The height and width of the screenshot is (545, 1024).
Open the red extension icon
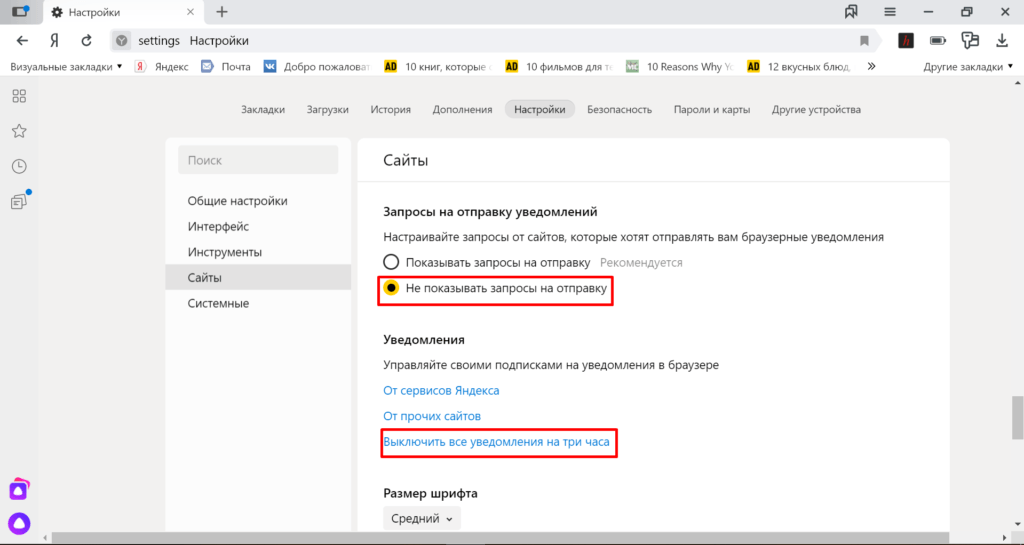[906, 40]
